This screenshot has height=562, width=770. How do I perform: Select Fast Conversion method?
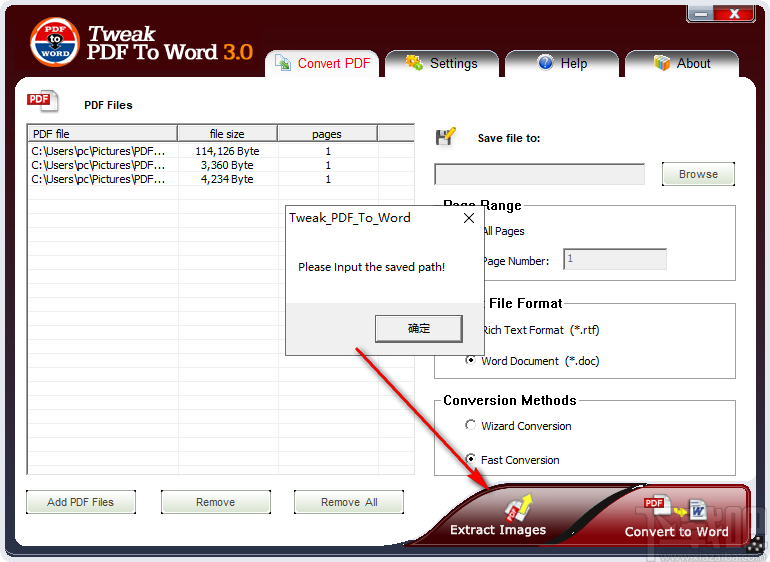[x=470, y=459]
